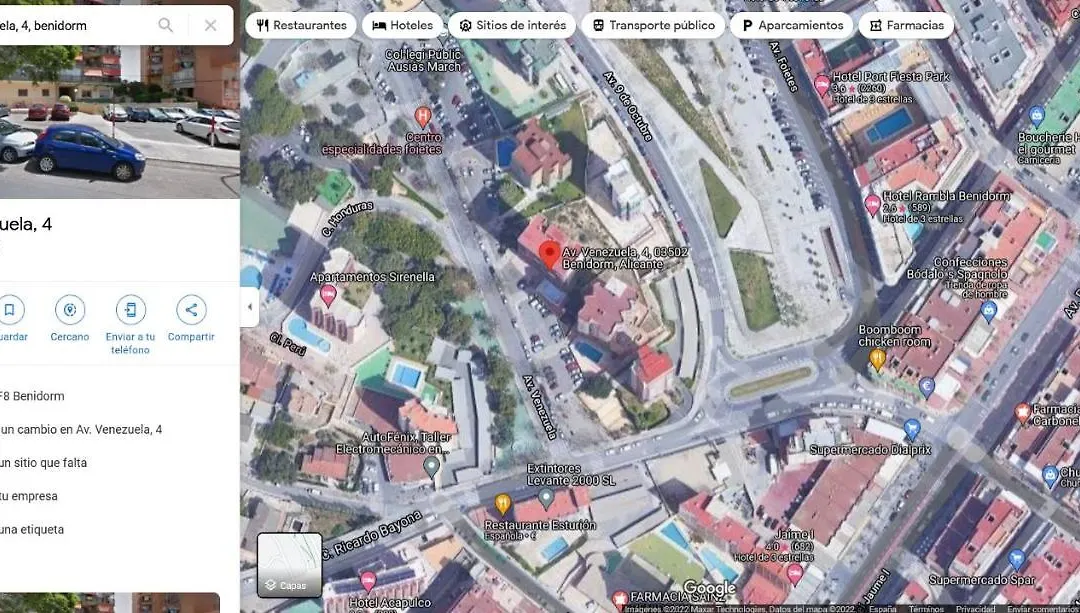This screenshot has height=613, width=1080.
Task: Click the Col·legi Públic Ausiàs March label
Action: pos(424,61)
